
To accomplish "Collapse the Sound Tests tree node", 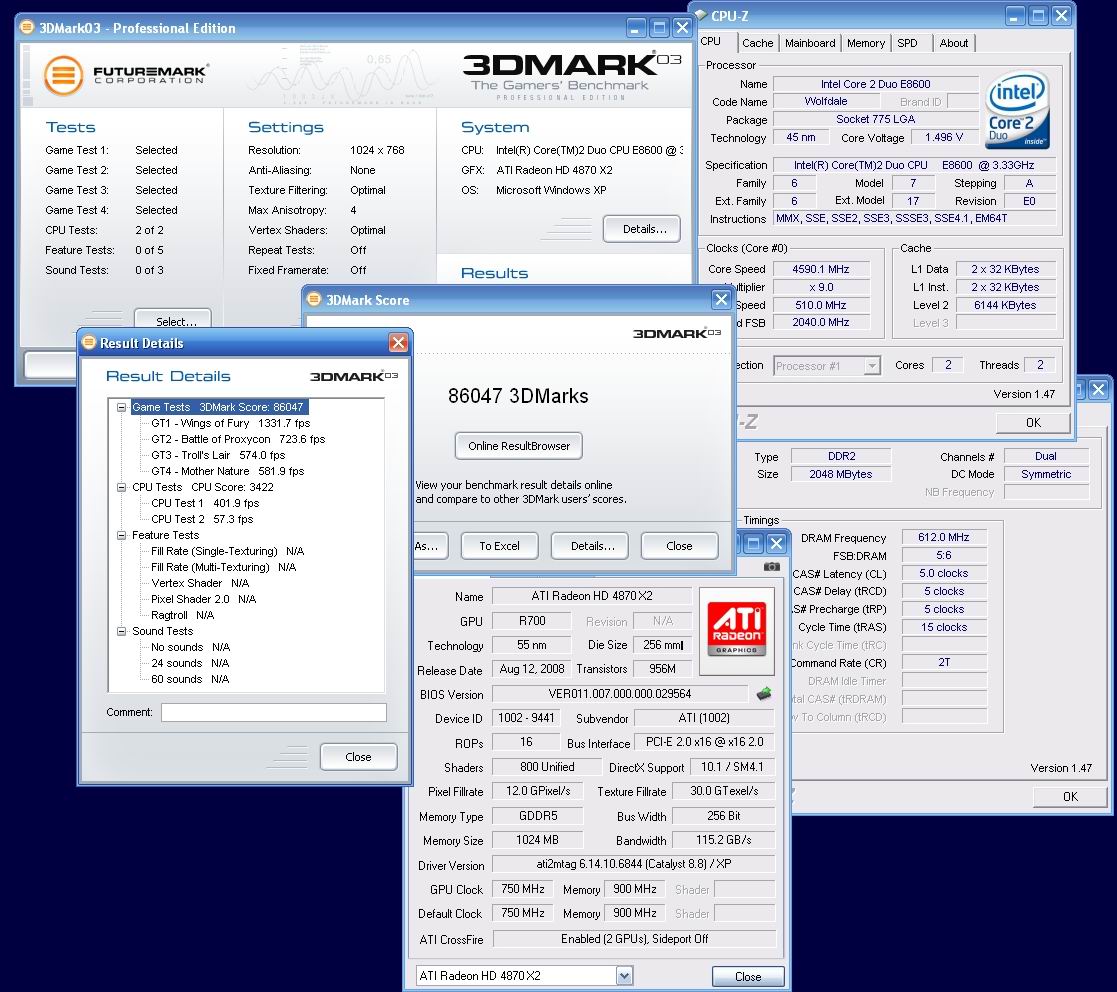I will 121,631.
